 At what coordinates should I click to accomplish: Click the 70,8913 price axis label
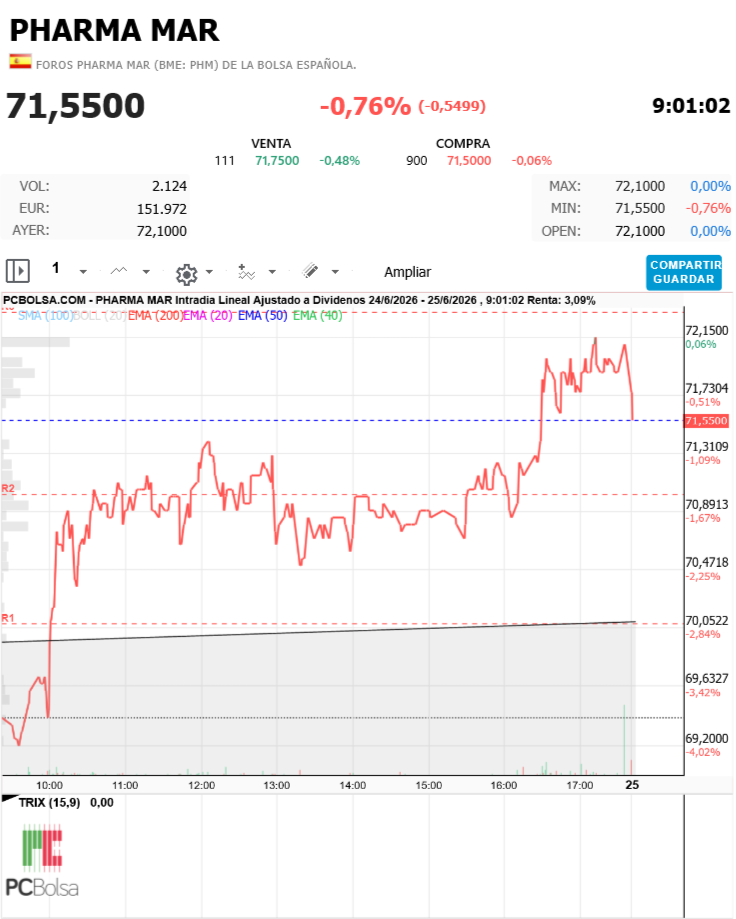[707, 505]
